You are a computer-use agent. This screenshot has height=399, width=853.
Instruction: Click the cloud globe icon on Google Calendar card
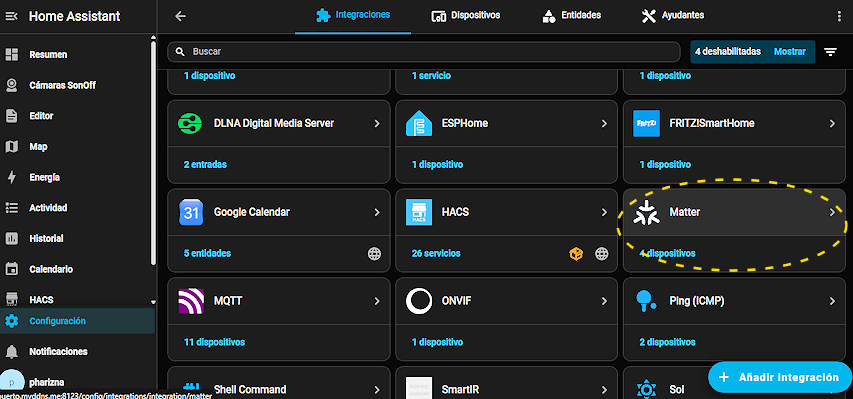(x=374, y=254)
